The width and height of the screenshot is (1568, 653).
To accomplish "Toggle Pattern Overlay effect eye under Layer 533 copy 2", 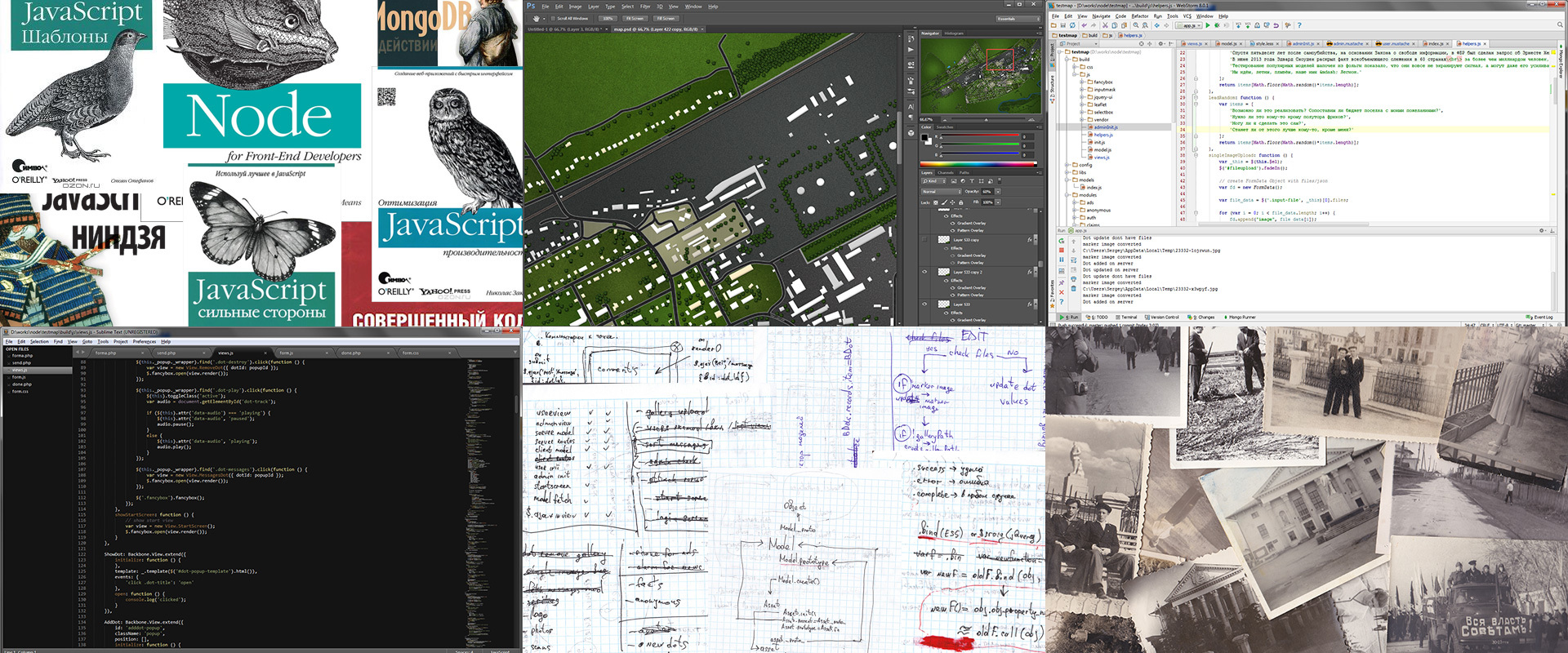I will click(952, 295).
